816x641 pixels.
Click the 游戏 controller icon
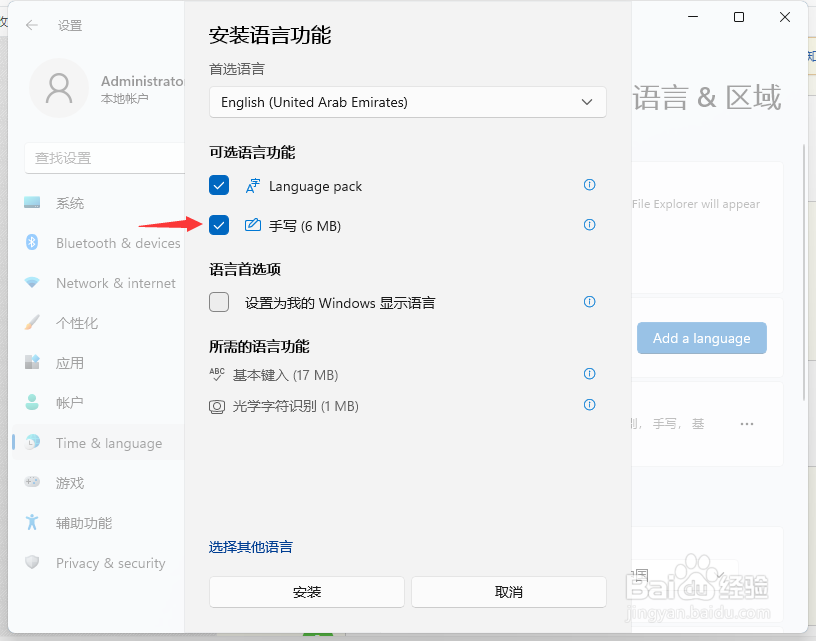coord(32,482)
